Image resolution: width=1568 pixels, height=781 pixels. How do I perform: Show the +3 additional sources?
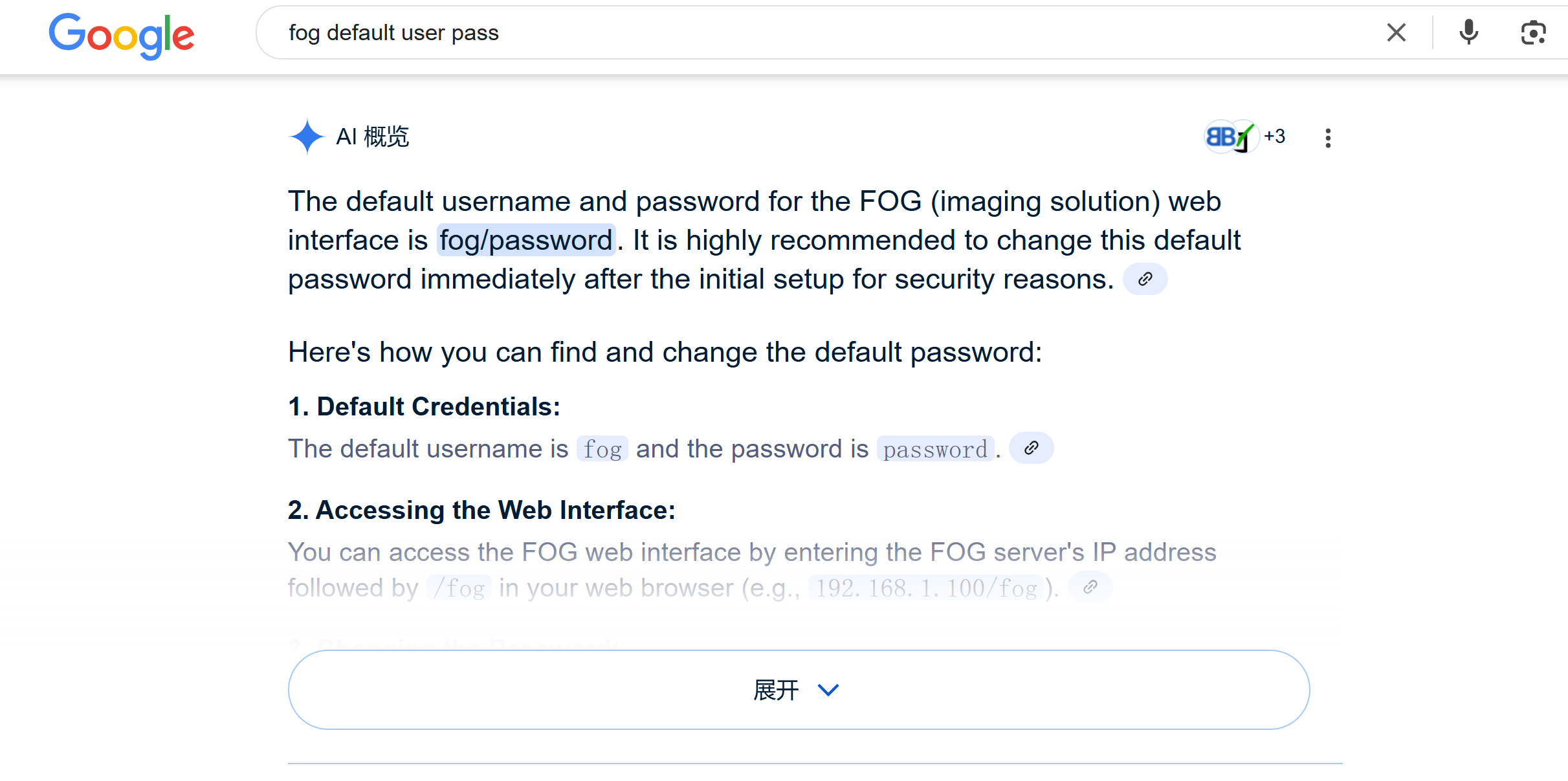pyautogui.click(x=1274, y=137)
